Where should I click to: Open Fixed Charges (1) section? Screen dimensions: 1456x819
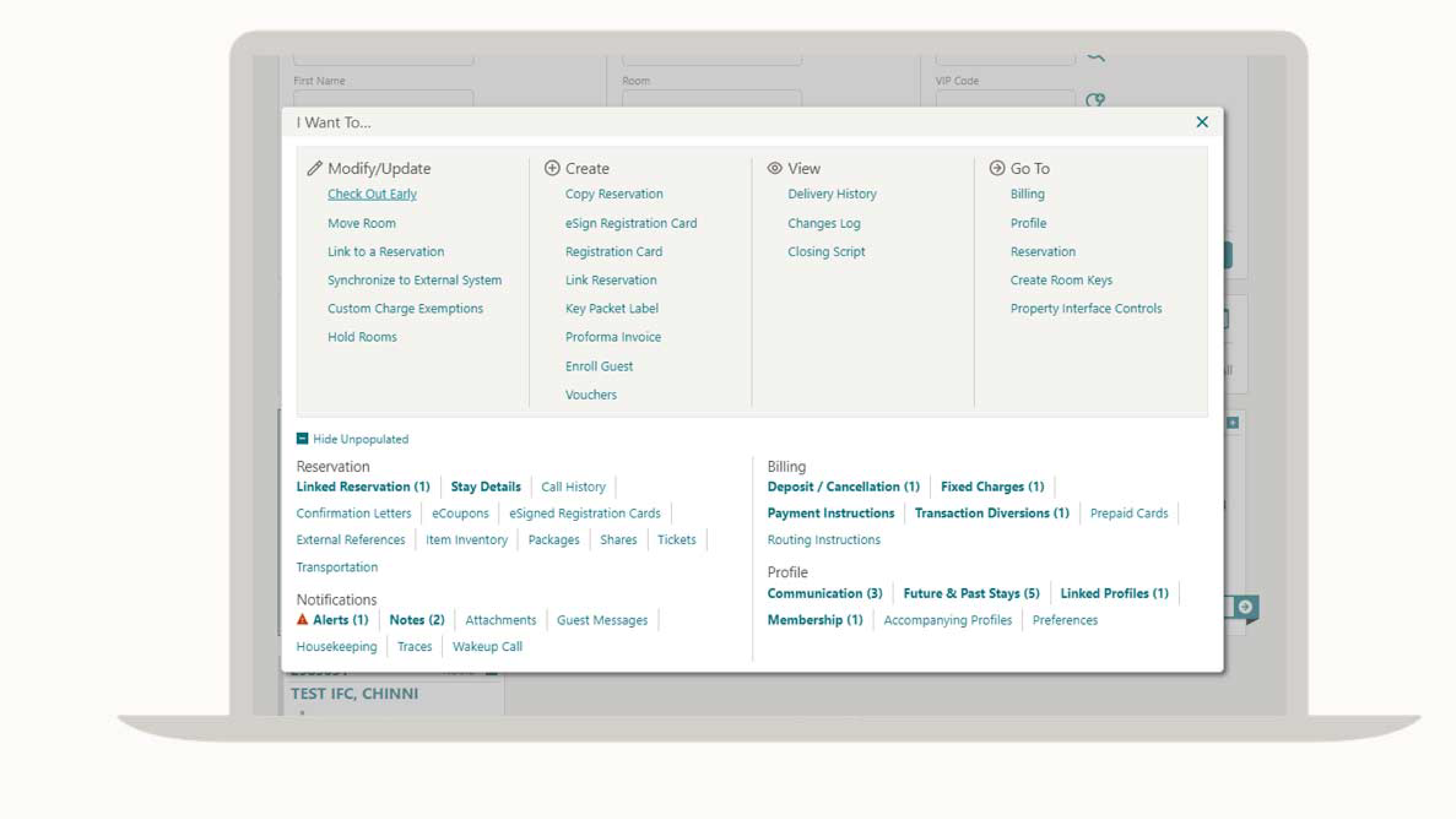(992, 487)
